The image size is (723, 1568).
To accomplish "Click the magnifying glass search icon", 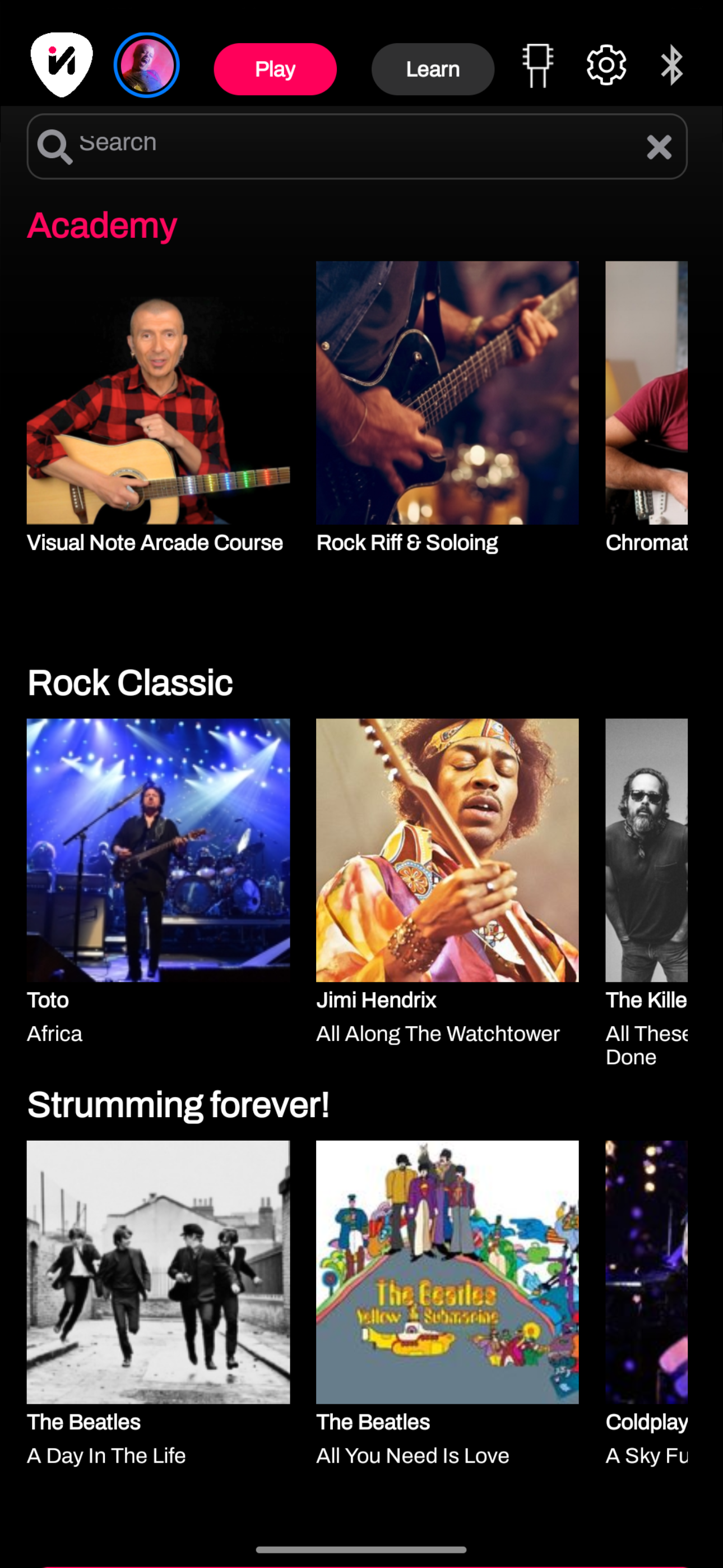I will tap(55, 147).
